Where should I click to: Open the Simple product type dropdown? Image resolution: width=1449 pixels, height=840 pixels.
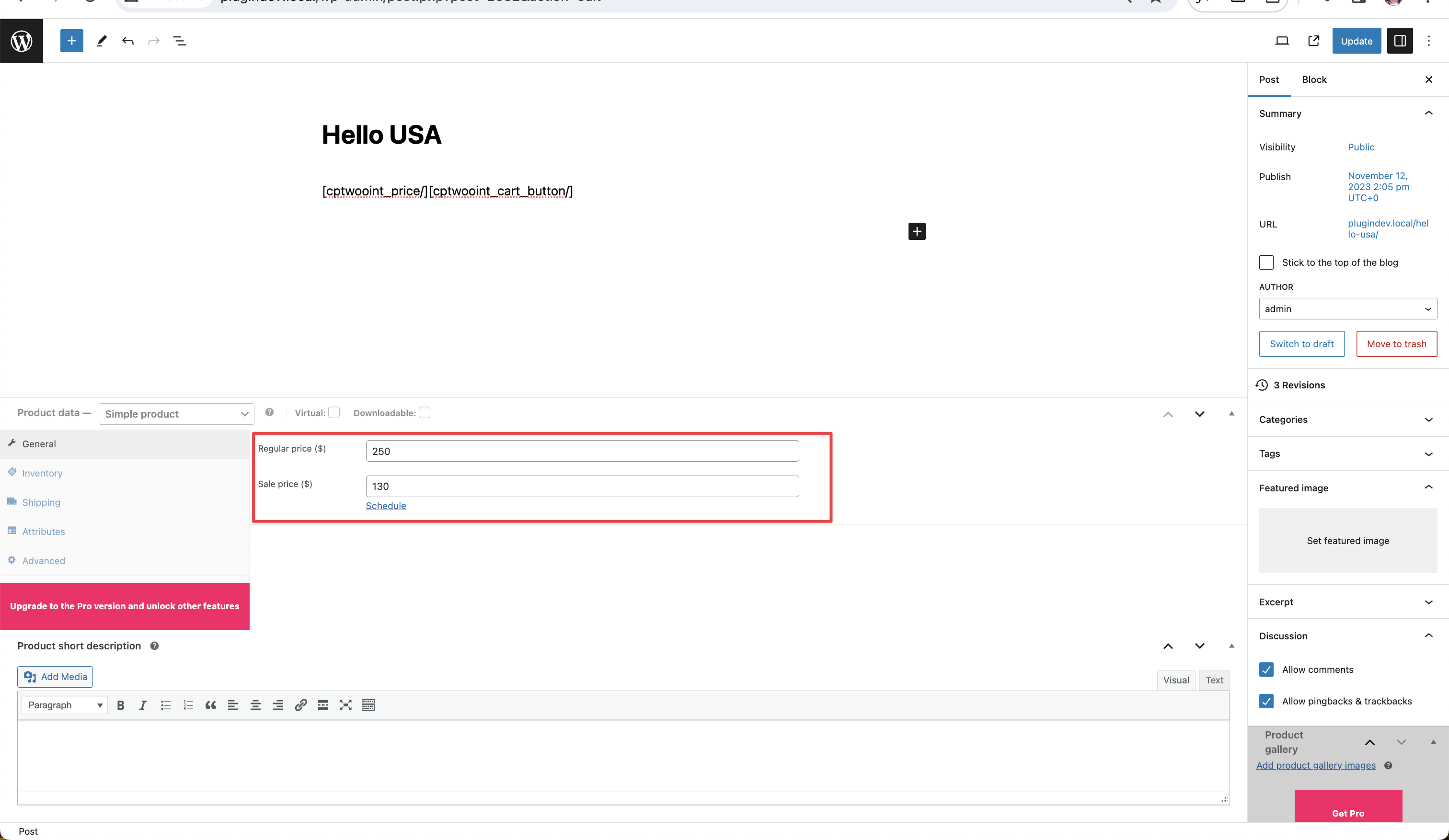coord(176,414)
